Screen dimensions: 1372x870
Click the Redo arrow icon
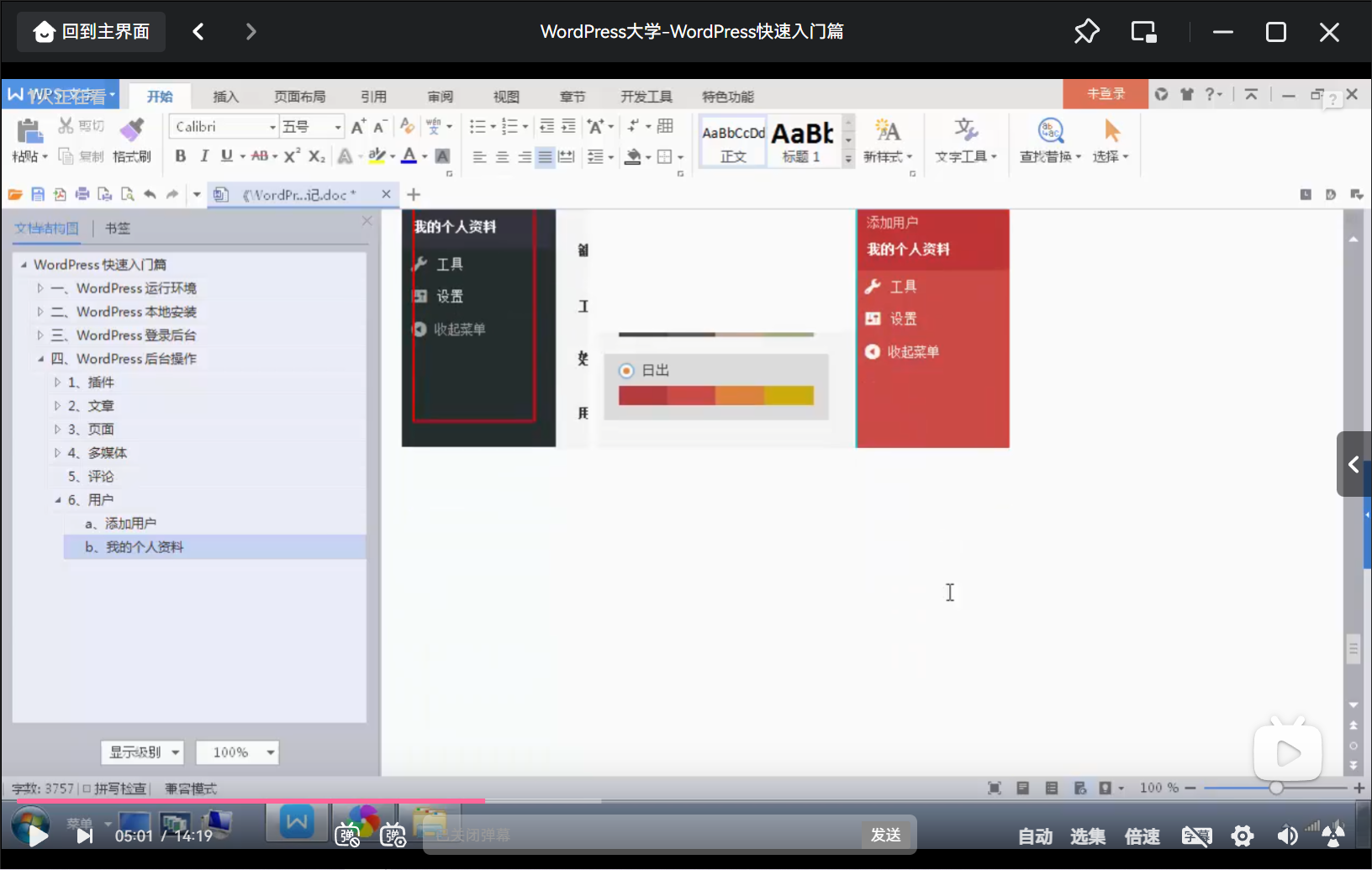172,194
